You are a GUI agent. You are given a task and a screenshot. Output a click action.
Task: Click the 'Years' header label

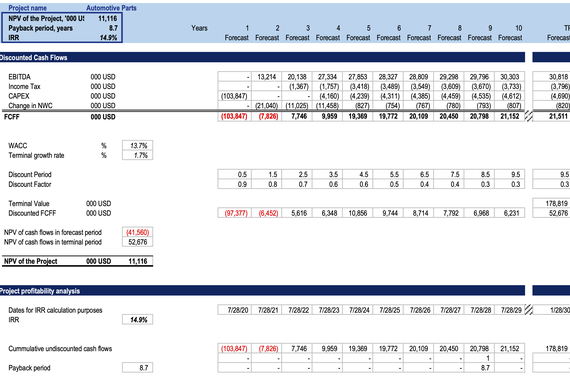click(x=199, y=28)
